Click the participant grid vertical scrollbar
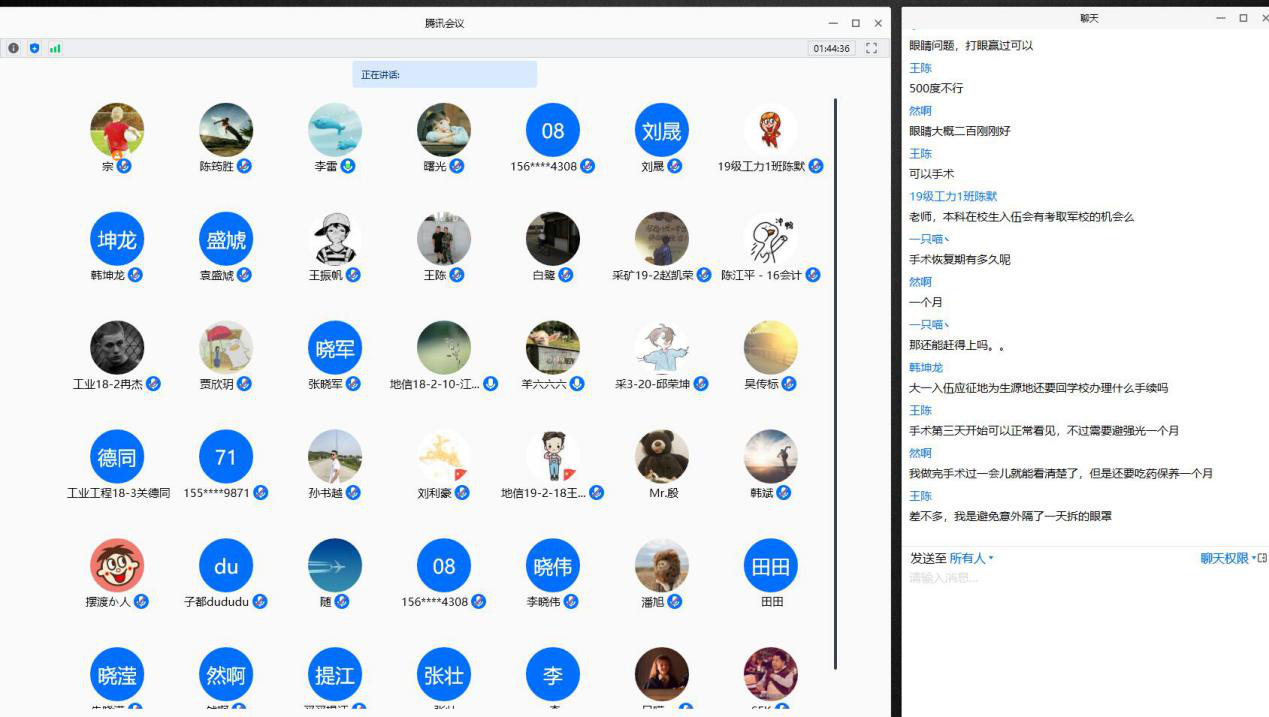The width and height of the screenshot is (1269, 717). point(835,380)
